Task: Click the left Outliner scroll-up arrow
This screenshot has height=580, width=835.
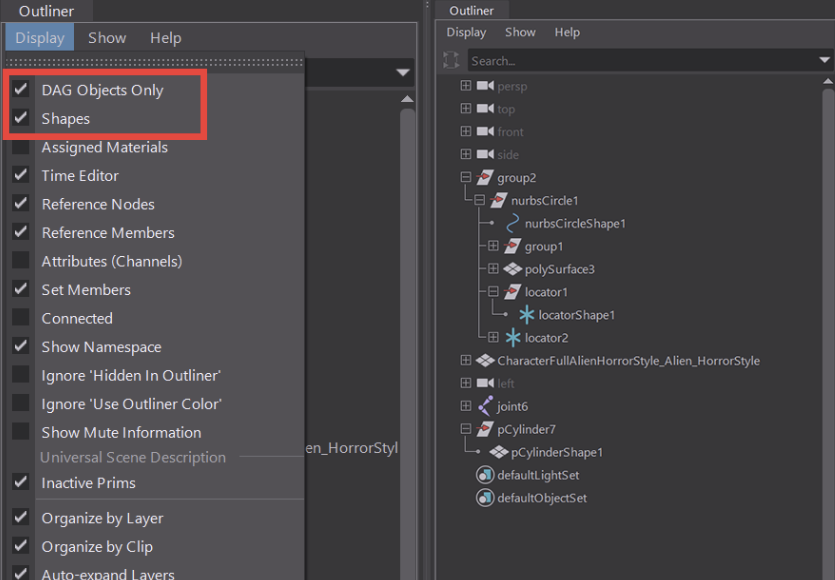Action: (407, 99)
